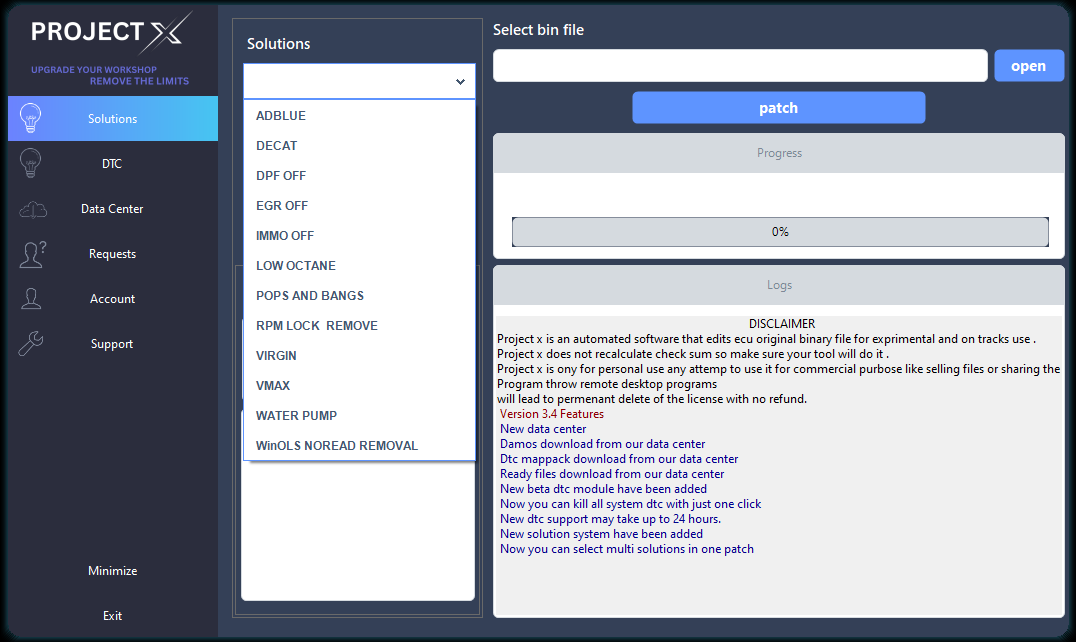Click the DTC lightbulb icon
The height and width of the screenshot is (642, 1076).
(x=30, y=163)
